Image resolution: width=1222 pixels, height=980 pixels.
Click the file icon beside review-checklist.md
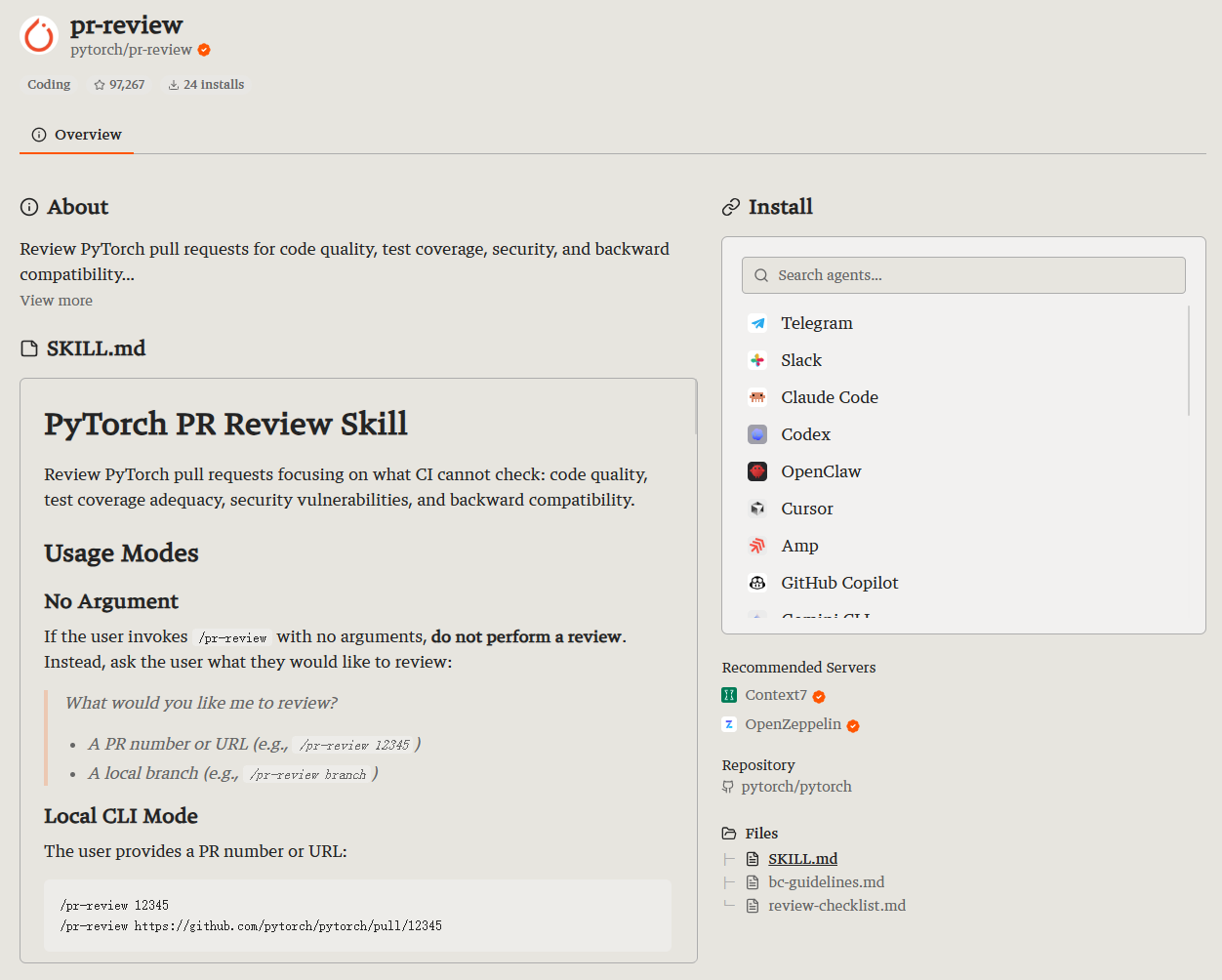point(753,906)
